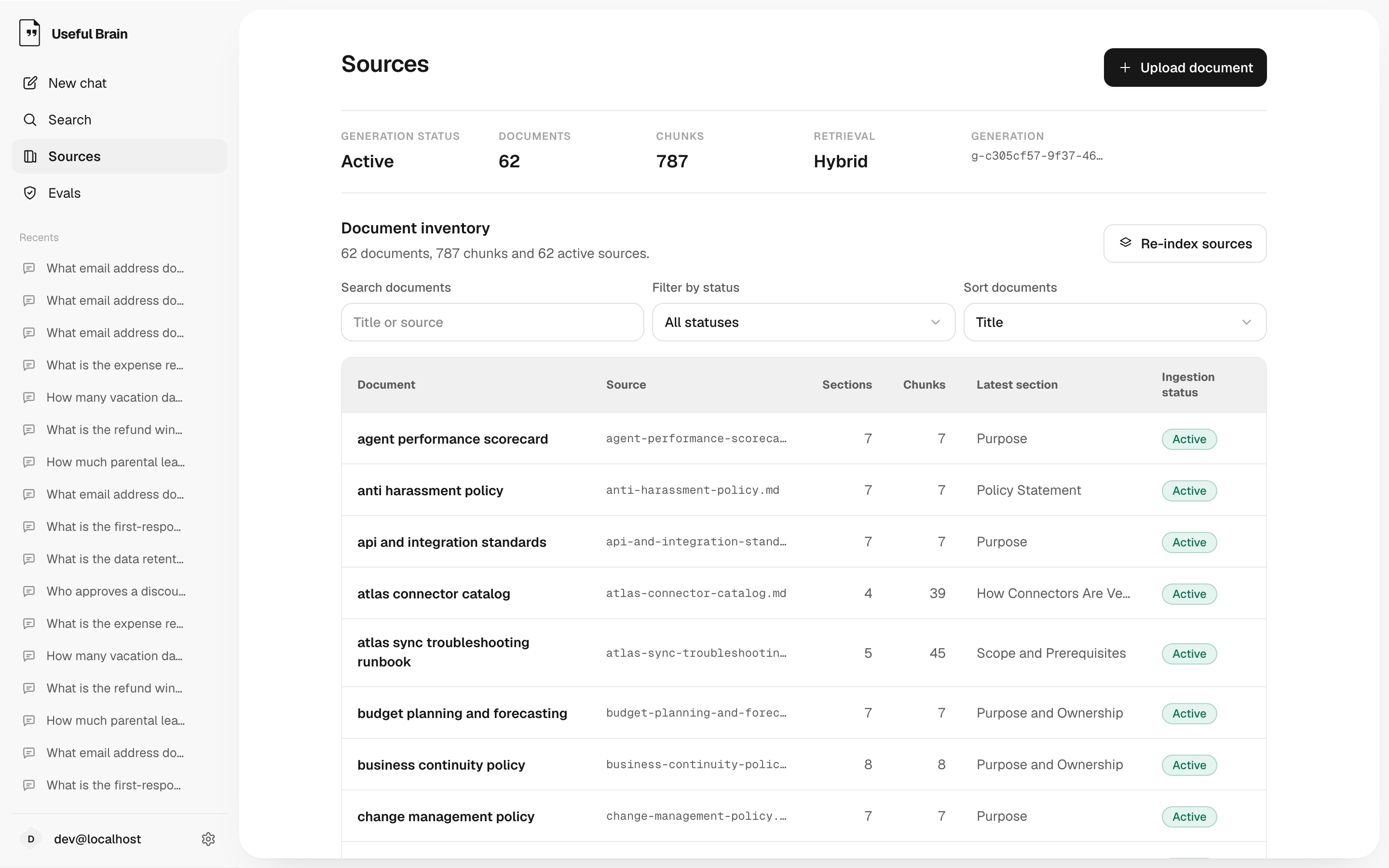Select the 'anti harassment policy' document
The image size is (1389, 868).
click(x=430, y=491)
